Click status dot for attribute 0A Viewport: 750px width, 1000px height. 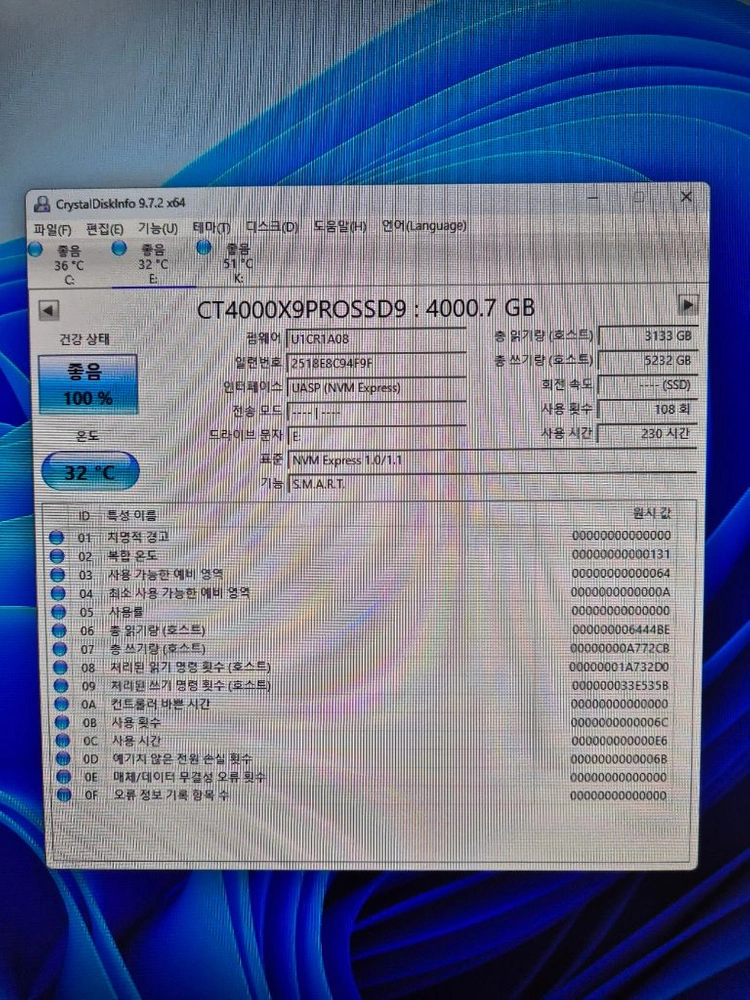click(x=61, y=704)
